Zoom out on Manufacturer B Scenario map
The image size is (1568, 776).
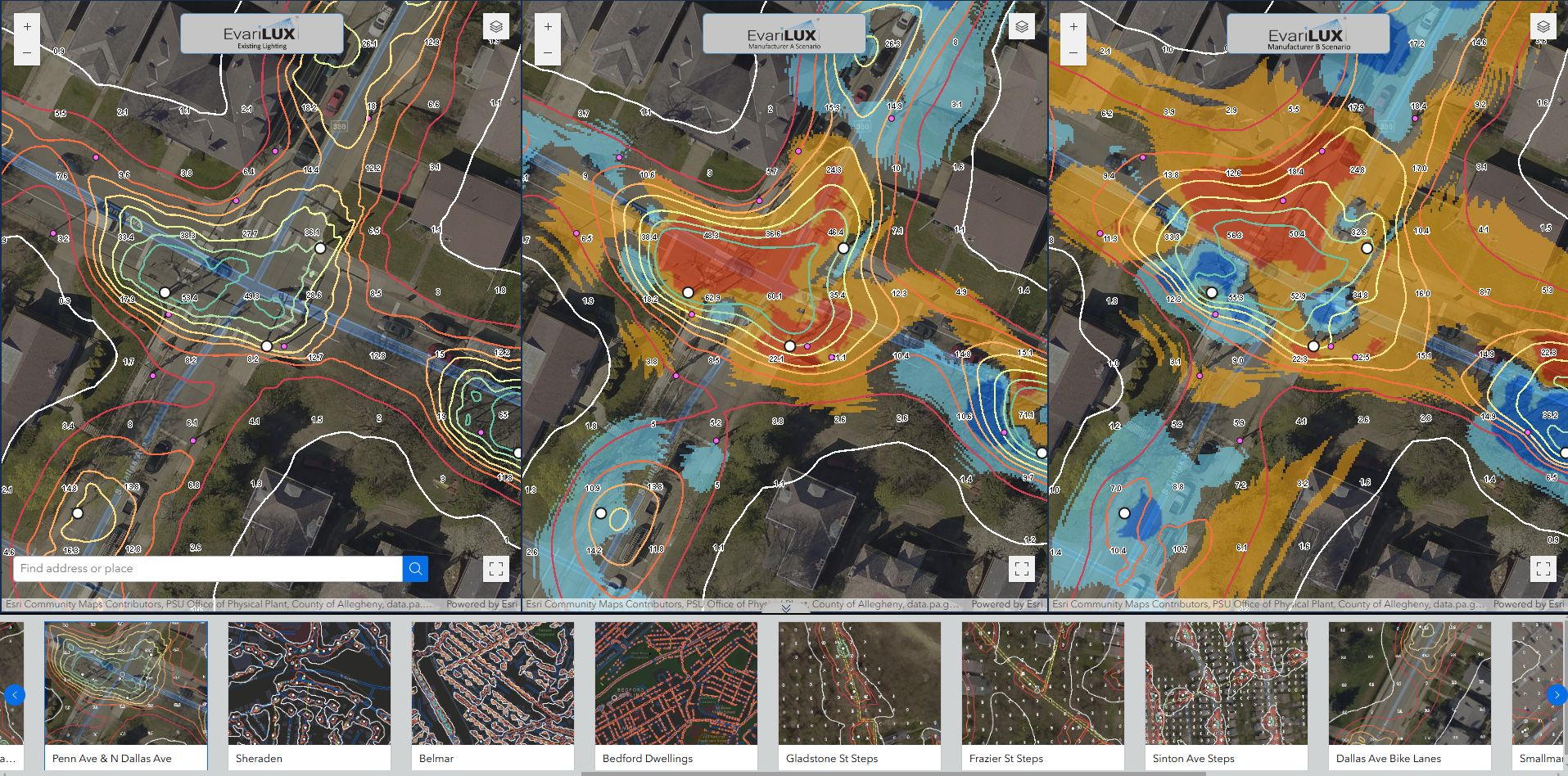coord(1073,52)
